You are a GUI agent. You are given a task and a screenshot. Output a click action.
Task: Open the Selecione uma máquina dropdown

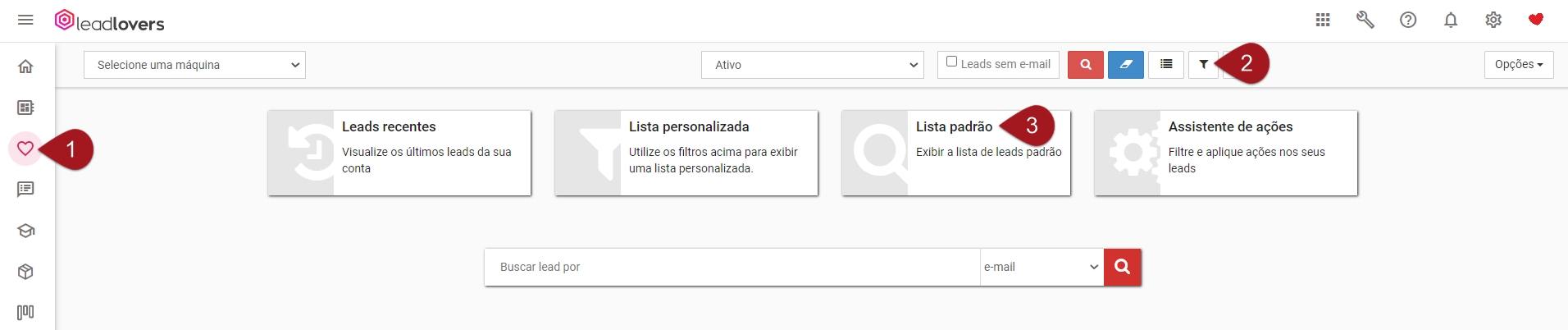pyautogui.click(x=194, y=65)
